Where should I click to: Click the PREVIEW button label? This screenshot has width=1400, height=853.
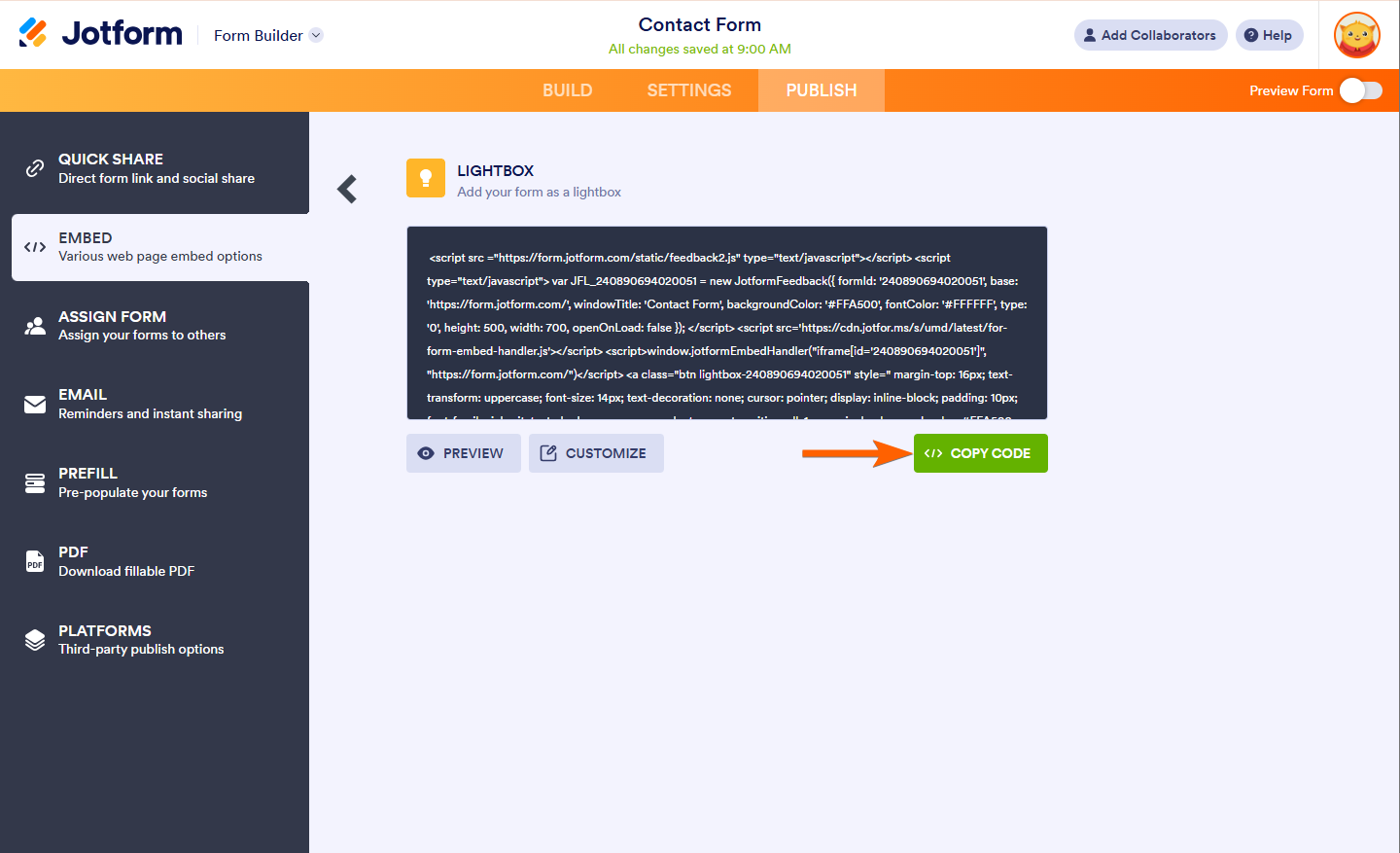tap(473, 453)
